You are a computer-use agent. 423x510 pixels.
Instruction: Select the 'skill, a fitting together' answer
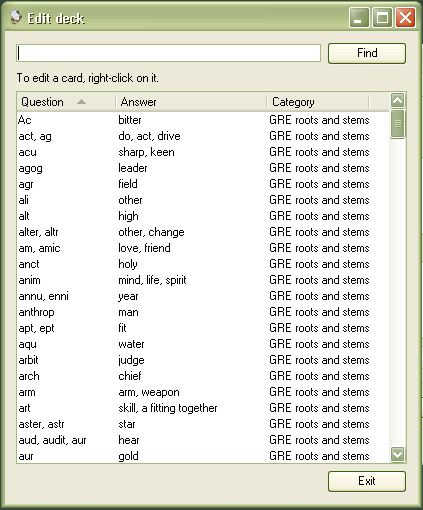click(168, 408)
